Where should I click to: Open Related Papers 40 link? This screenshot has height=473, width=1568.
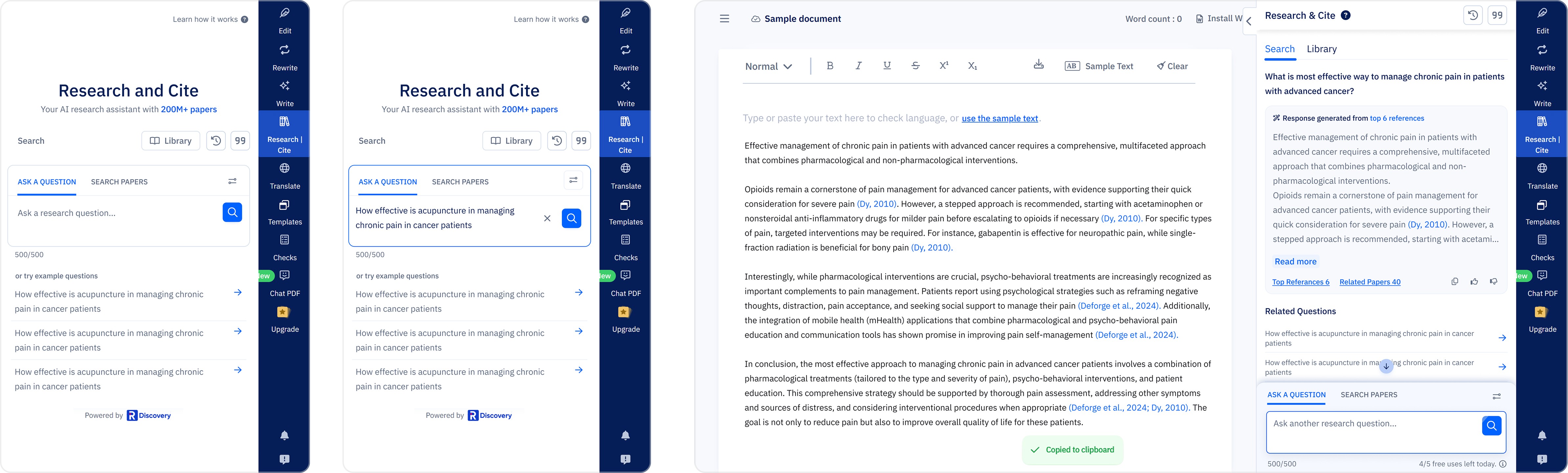[x=1370, y=282]
